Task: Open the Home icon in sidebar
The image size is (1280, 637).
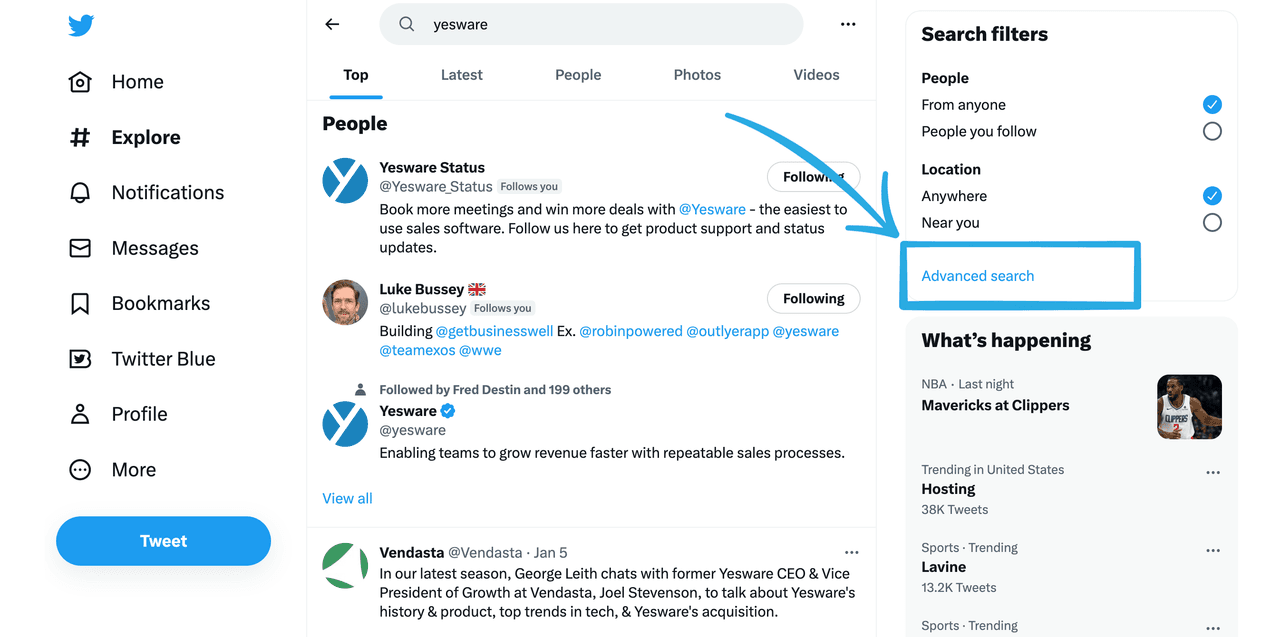Action: [x=80, y=82]
